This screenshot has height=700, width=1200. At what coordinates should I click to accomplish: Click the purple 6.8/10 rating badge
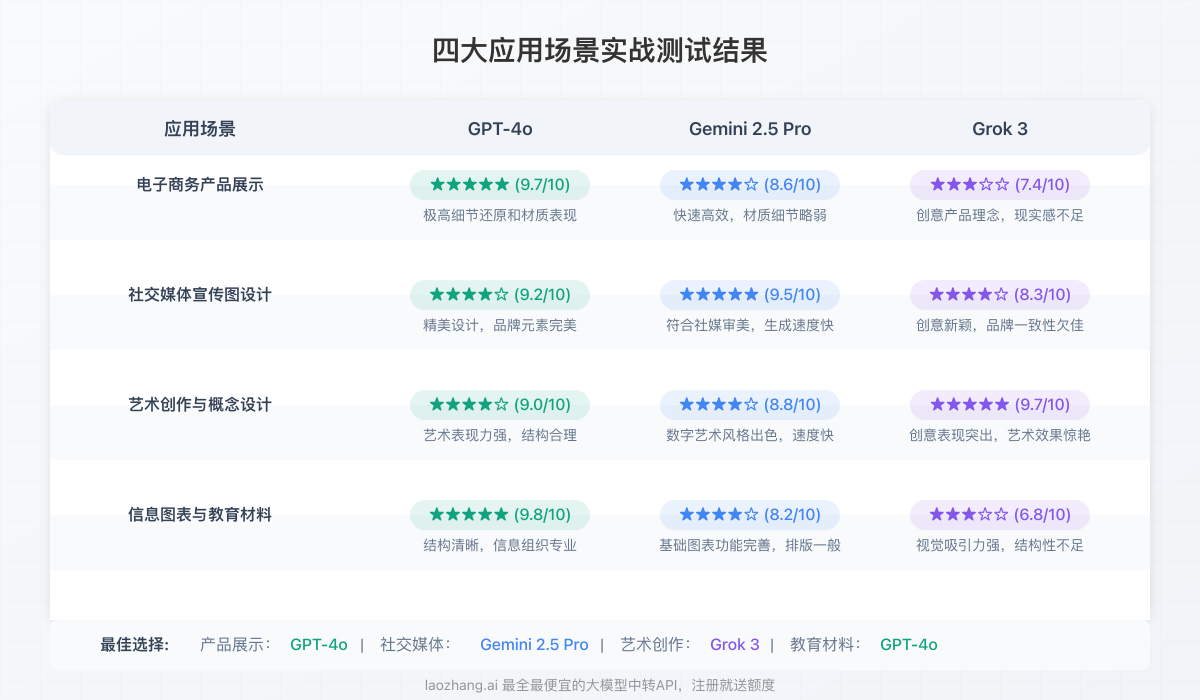click(1000, 515)
